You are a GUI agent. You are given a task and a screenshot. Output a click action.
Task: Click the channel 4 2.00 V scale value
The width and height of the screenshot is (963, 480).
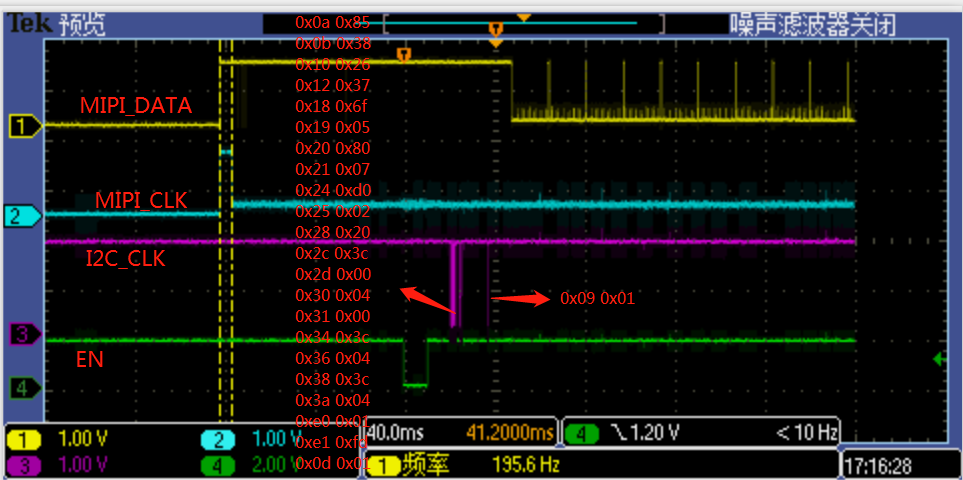[278, 464]
